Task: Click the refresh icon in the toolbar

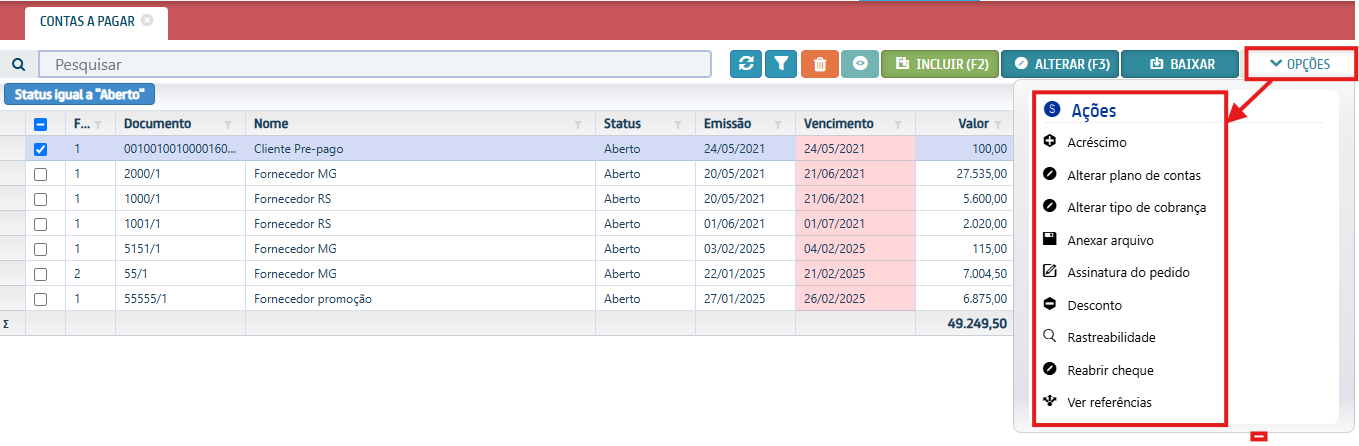Action: coord(745,64)
